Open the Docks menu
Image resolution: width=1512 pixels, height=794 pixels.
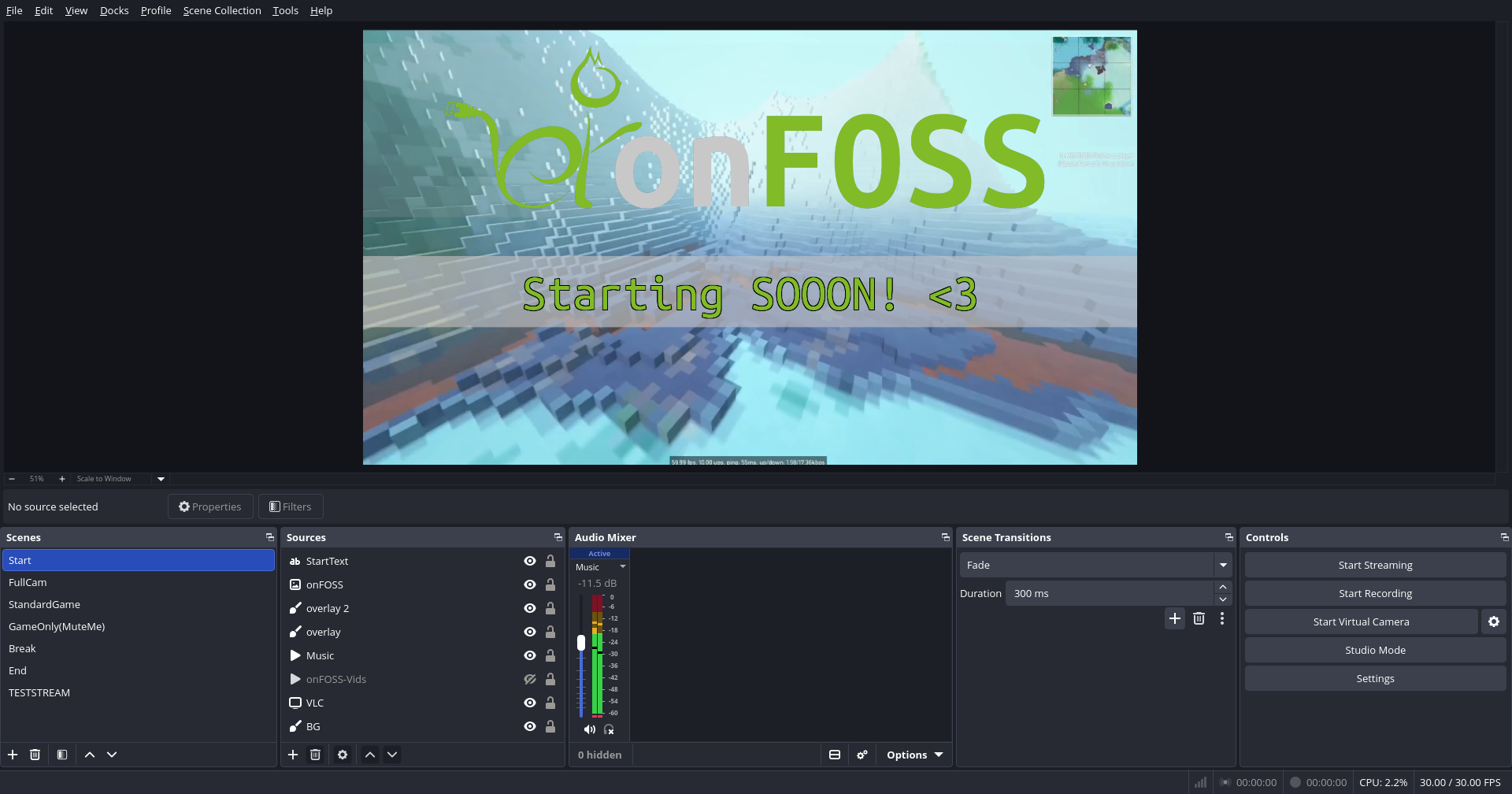[x=114, y=10]
